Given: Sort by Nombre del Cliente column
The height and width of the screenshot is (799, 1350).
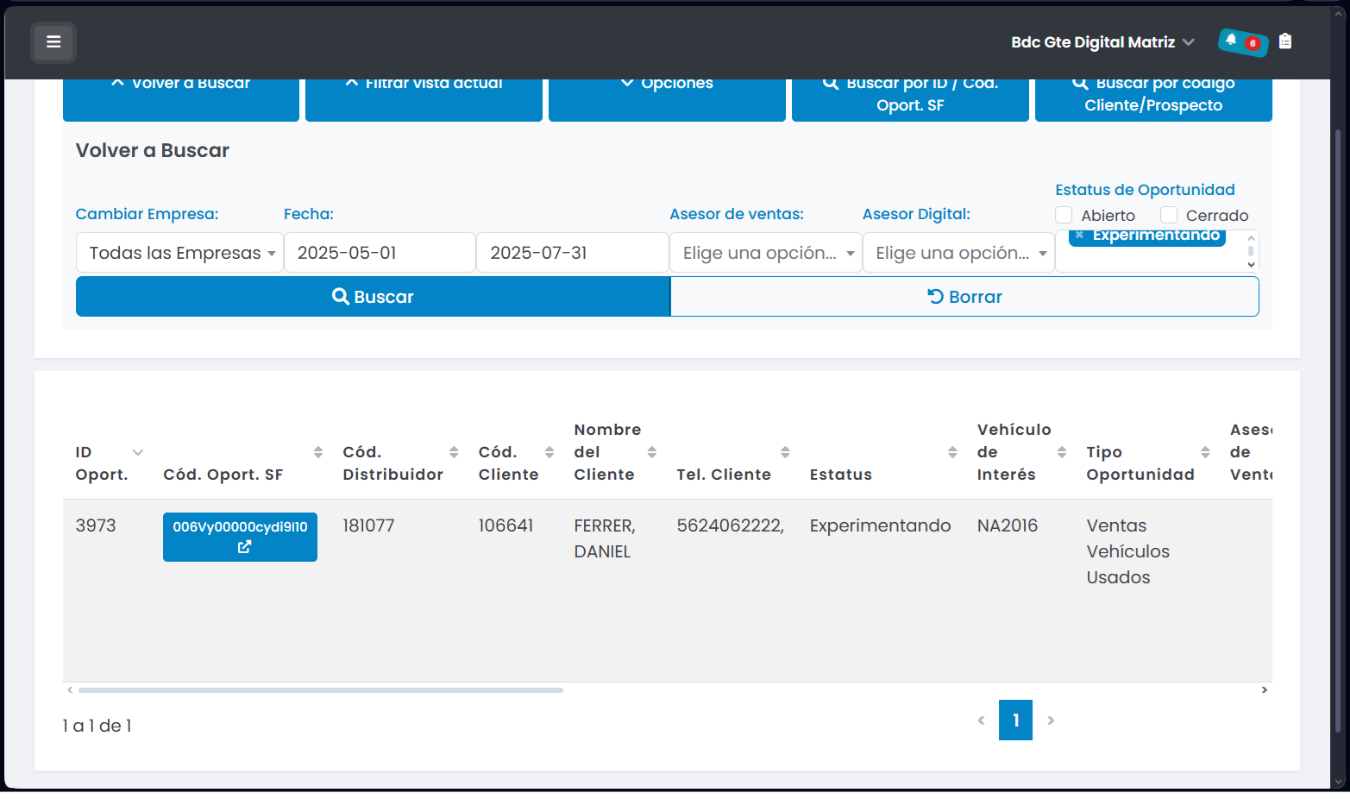Looking at the screenshot, I should pos(652,452).
